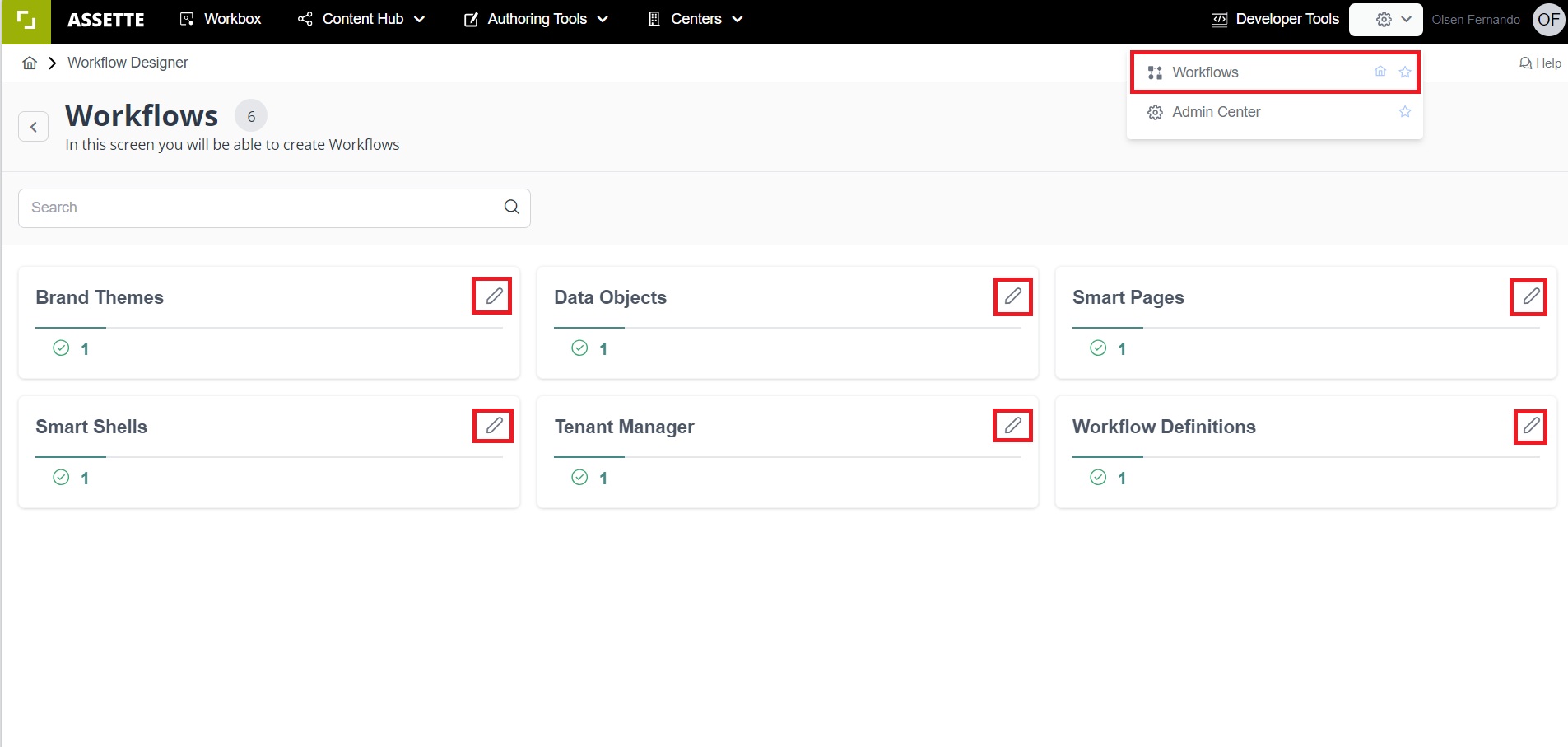Edit the Workflow Definitions workflow

(x=1530, y=425)
